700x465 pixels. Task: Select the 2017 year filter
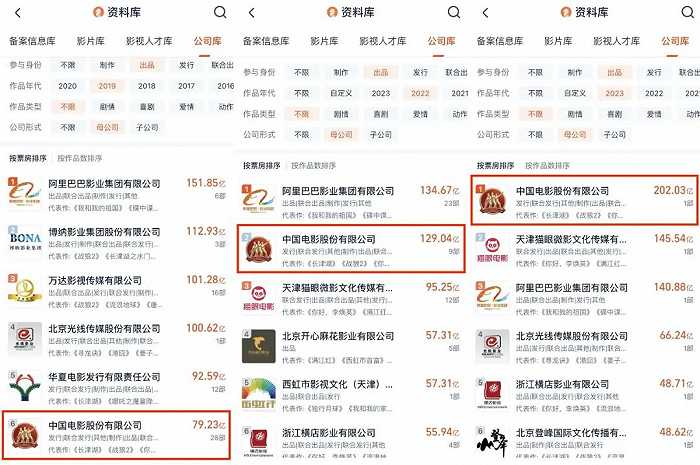(187, 86)
